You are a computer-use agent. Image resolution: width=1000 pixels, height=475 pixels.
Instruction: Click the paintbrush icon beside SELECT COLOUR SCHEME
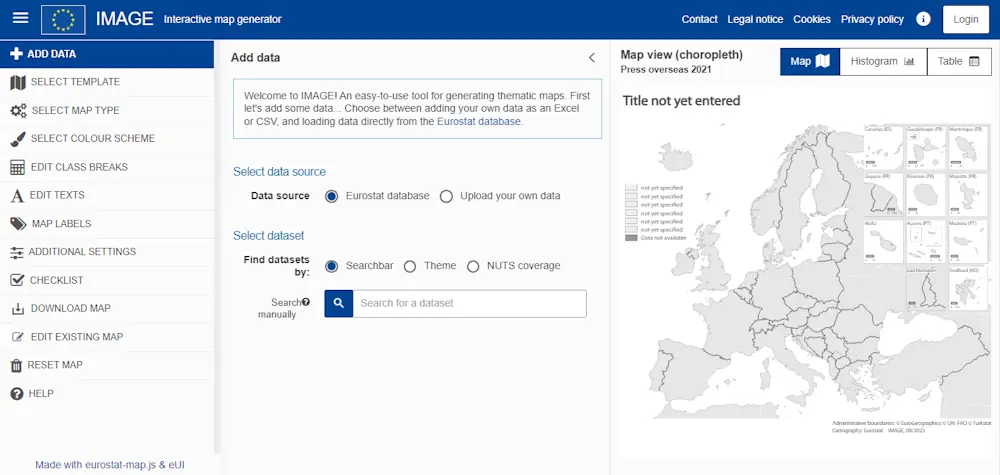tap(18, 138)
